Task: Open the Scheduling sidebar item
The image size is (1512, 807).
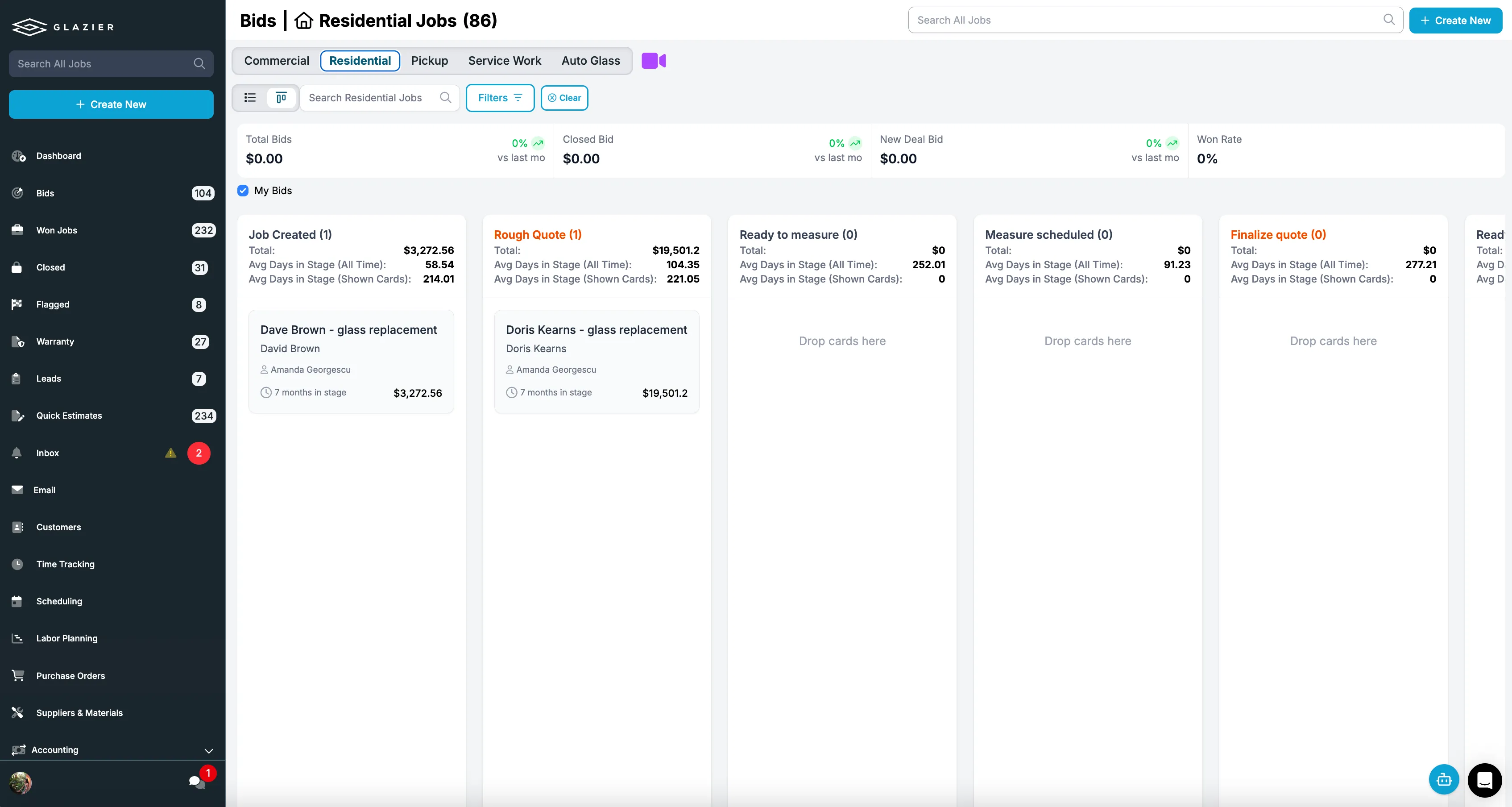Action: click(x=113, y=601)
